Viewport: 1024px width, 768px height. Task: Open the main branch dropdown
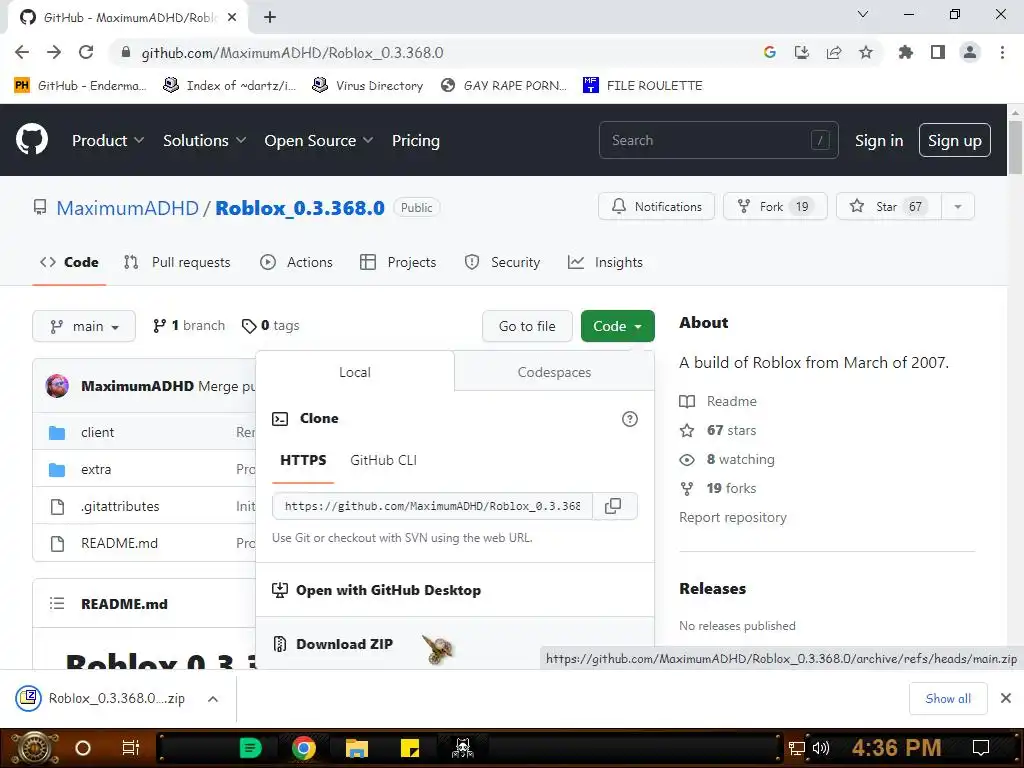pyautogui.click(x=84, y=326)
